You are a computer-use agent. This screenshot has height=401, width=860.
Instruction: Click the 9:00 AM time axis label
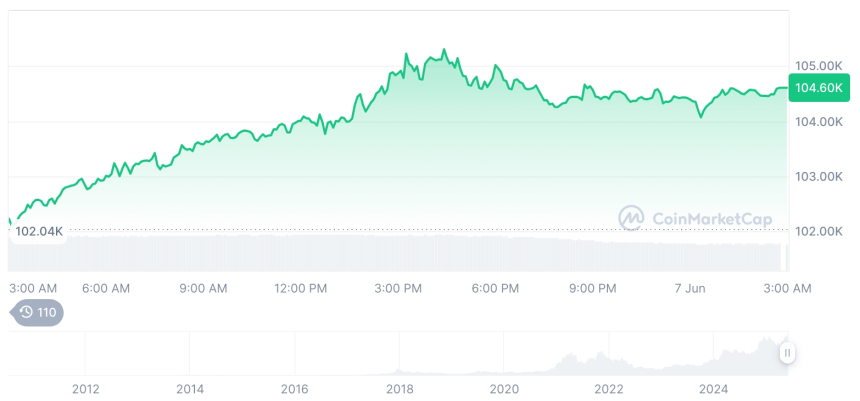tap(203, 288)
